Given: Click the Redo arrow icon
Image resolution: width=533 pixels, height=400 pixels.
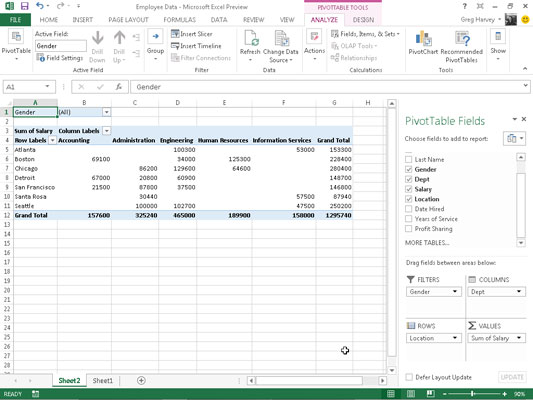Looking at the screenshot, I should pos(60,6).
